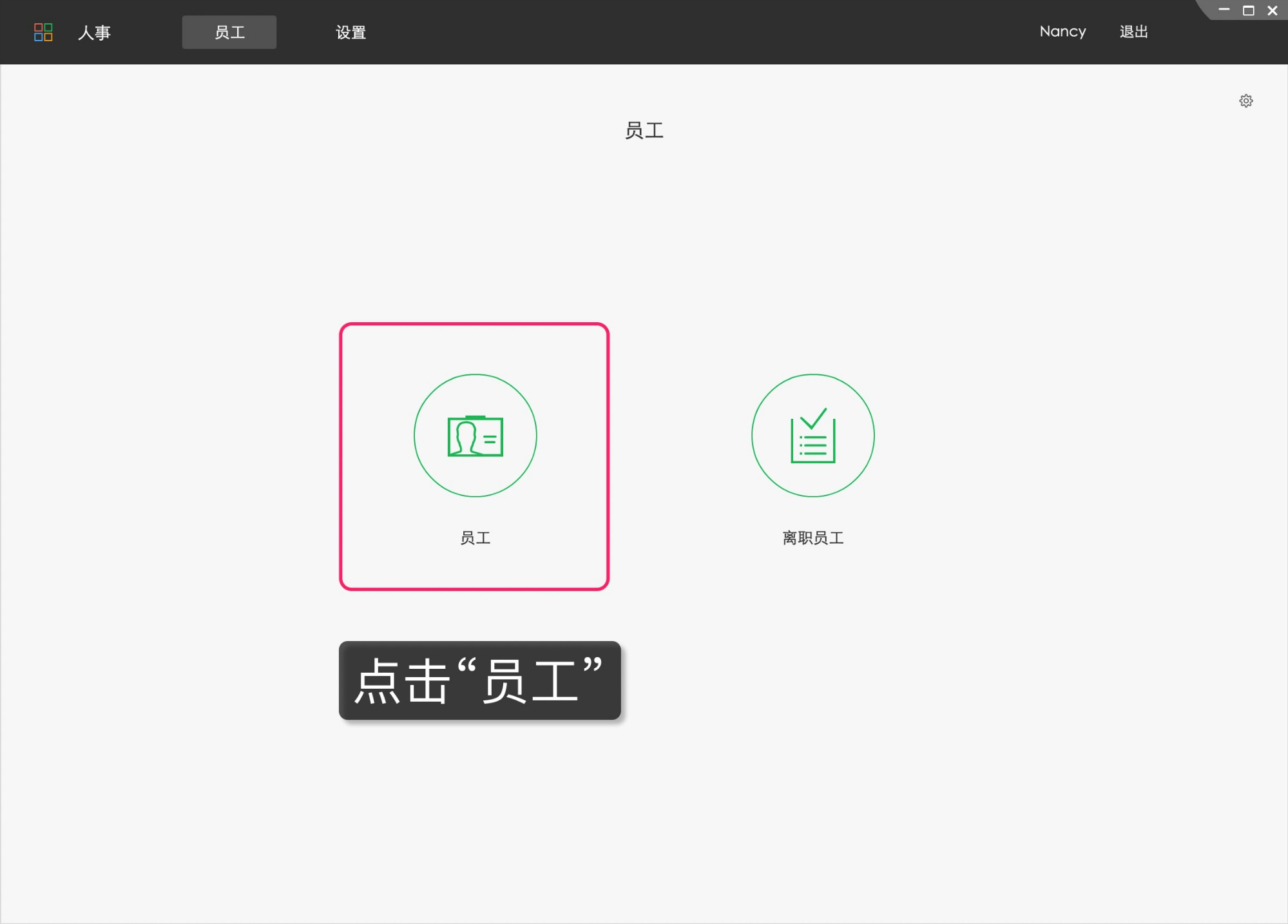Image resolution: width=1288 pixels, height=924 pixels.
Task: Open the 员工 card highlighted in pink
Action: pyautogui.click(x=475, y=456)
